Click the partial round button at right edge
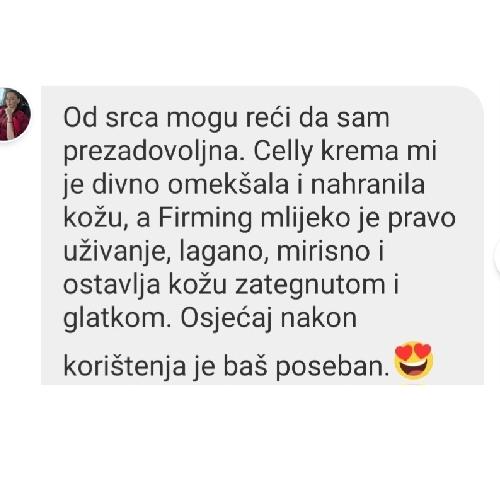 tap(497, 256)
